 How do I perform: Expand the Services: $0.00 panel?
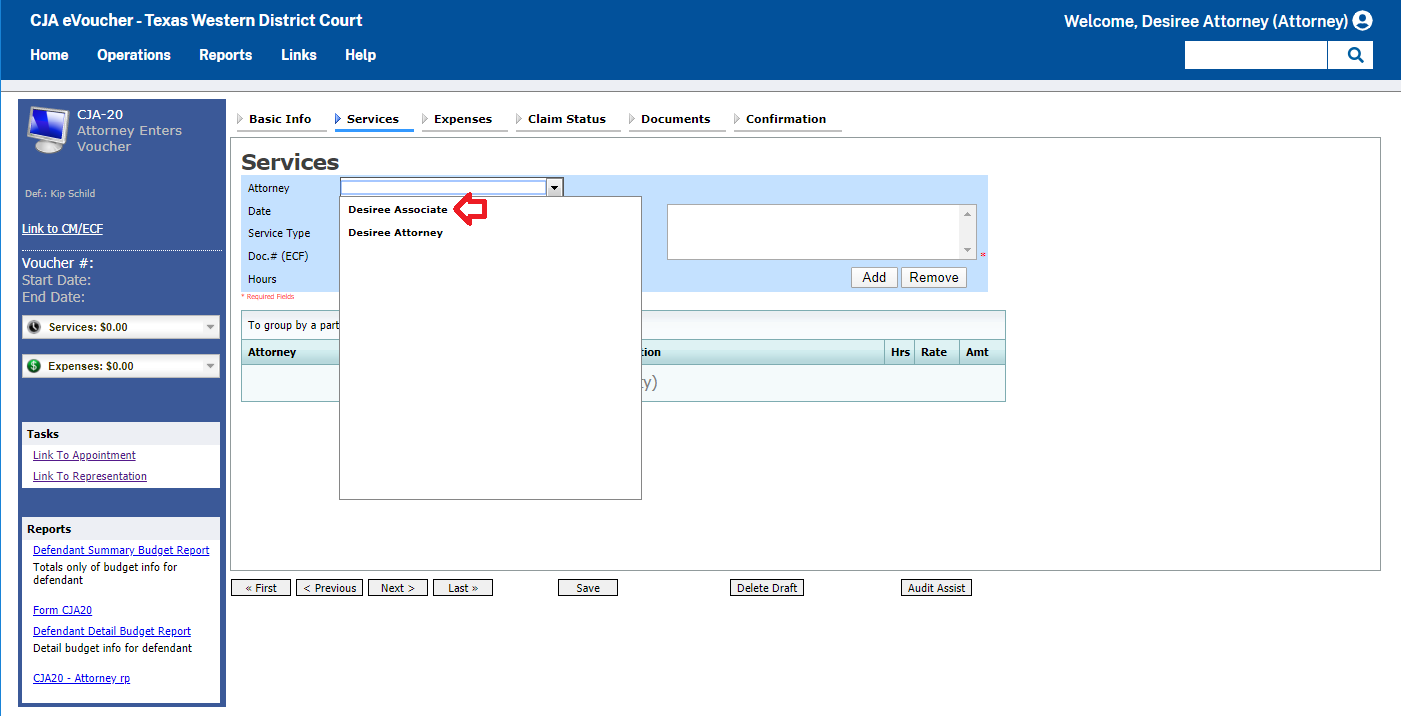[x=209, y=327]
